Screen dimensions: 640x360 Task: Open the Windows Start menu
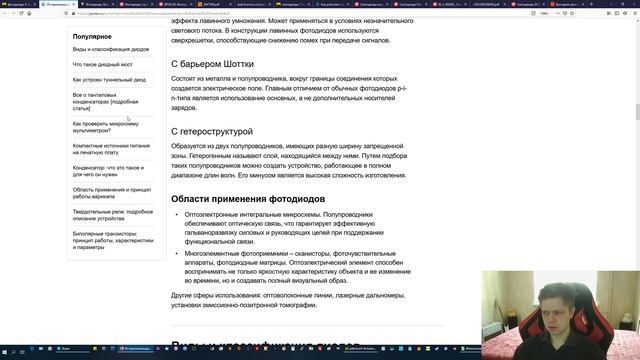[4, 352]
